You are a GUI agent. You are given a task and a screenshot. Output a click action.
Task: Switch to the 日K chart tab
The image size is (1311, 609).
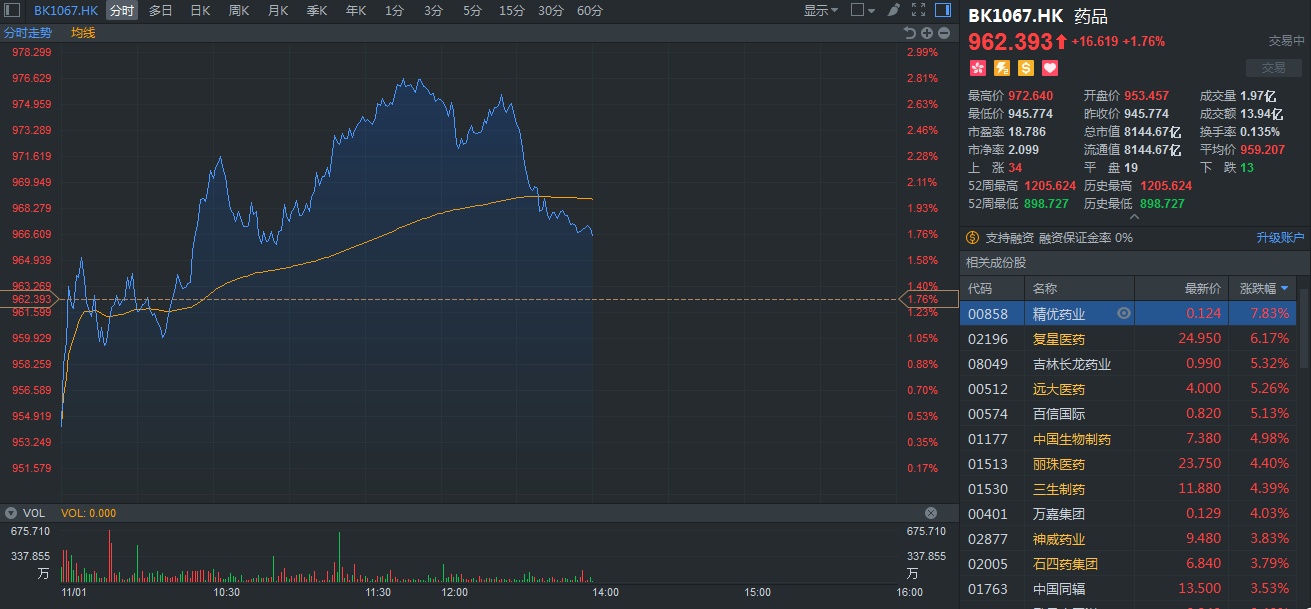[200, 10]
